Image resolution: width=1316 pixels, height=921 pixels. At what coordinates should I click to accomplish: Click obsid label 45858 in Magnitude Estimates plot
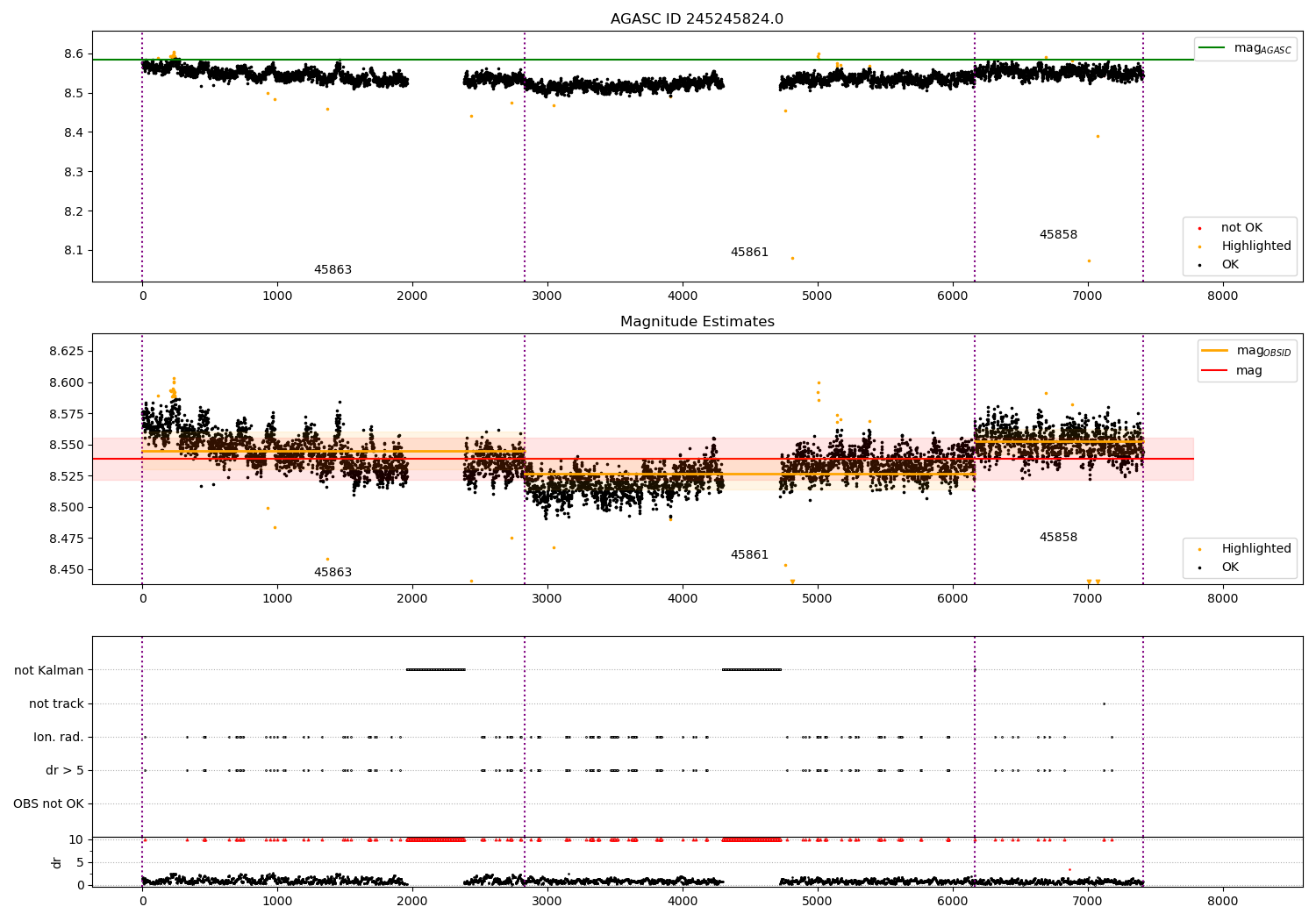tap(1058, 538)
